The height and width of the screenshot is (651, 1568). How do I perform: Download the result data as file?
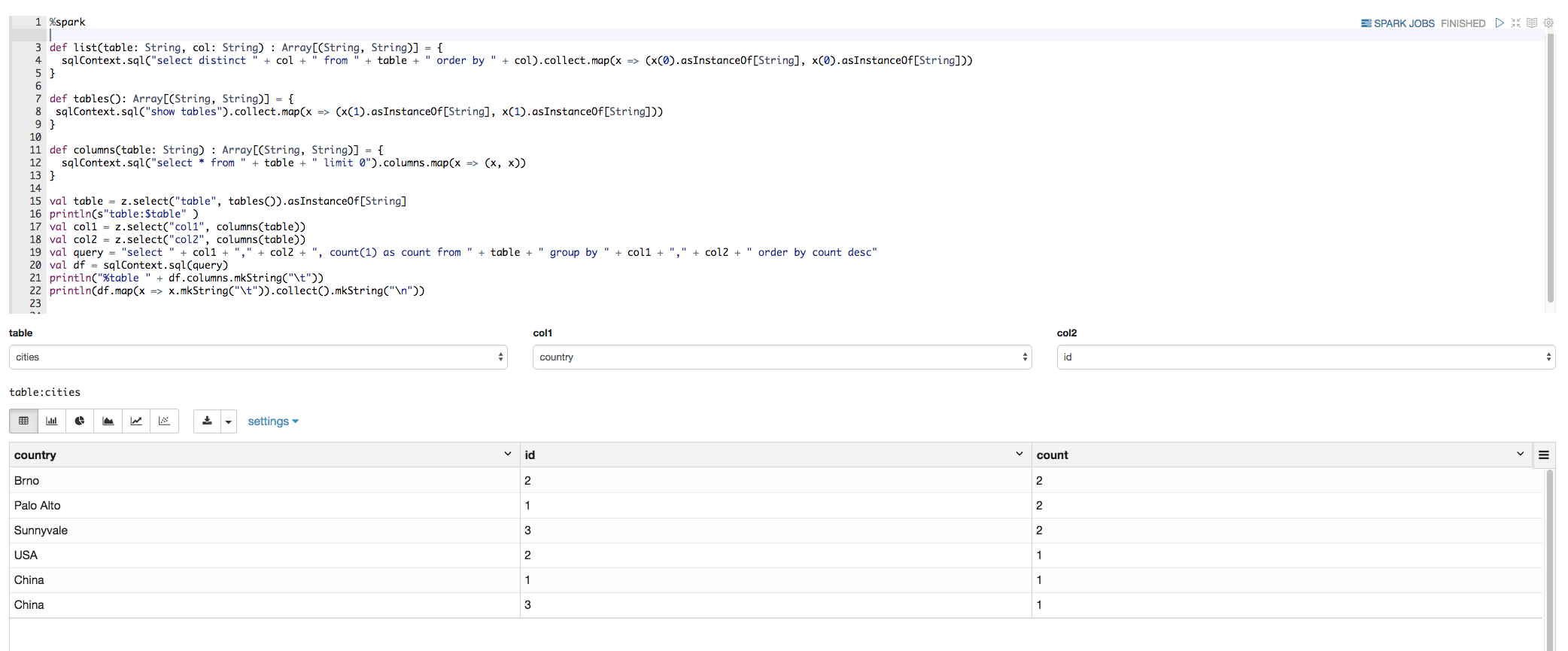click(x=207, y=421)
